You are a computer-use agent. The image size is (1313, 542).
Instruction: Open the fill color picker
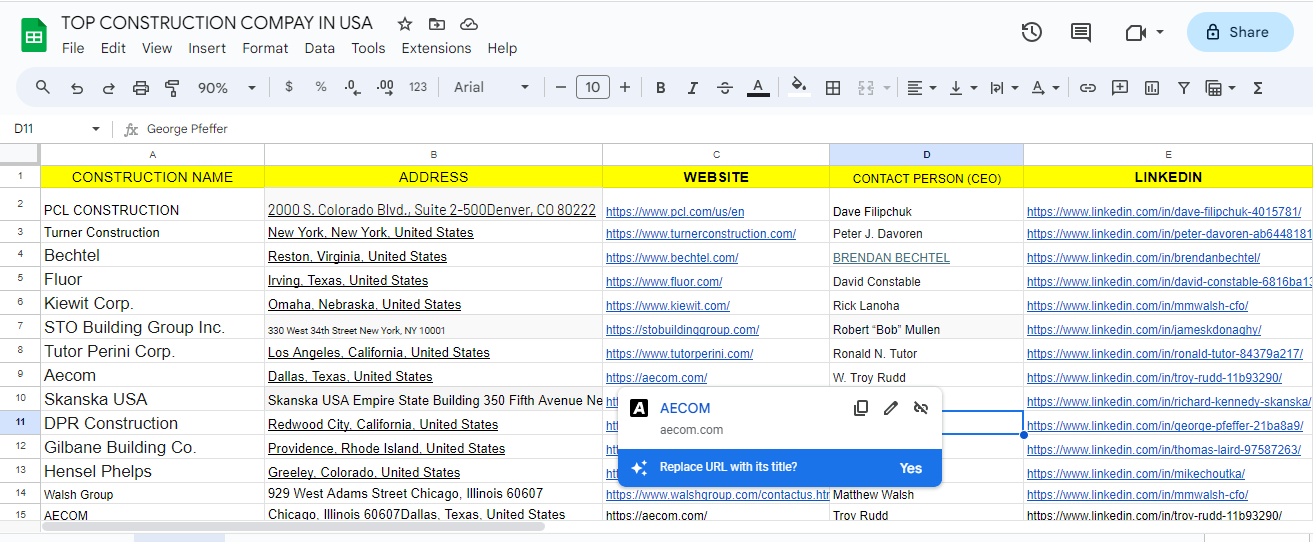click(798, 88)
